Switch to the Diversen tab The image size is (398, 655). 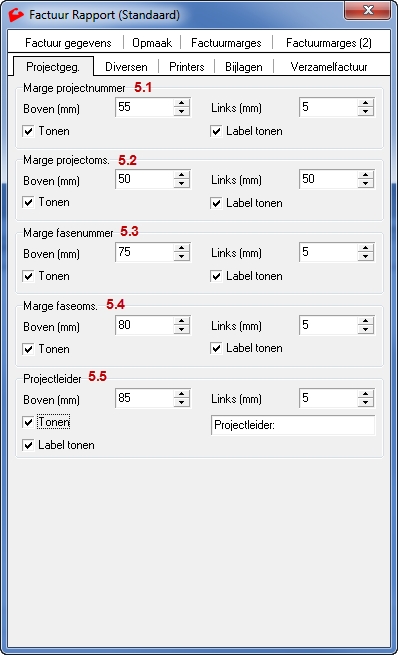pos(126,67)
